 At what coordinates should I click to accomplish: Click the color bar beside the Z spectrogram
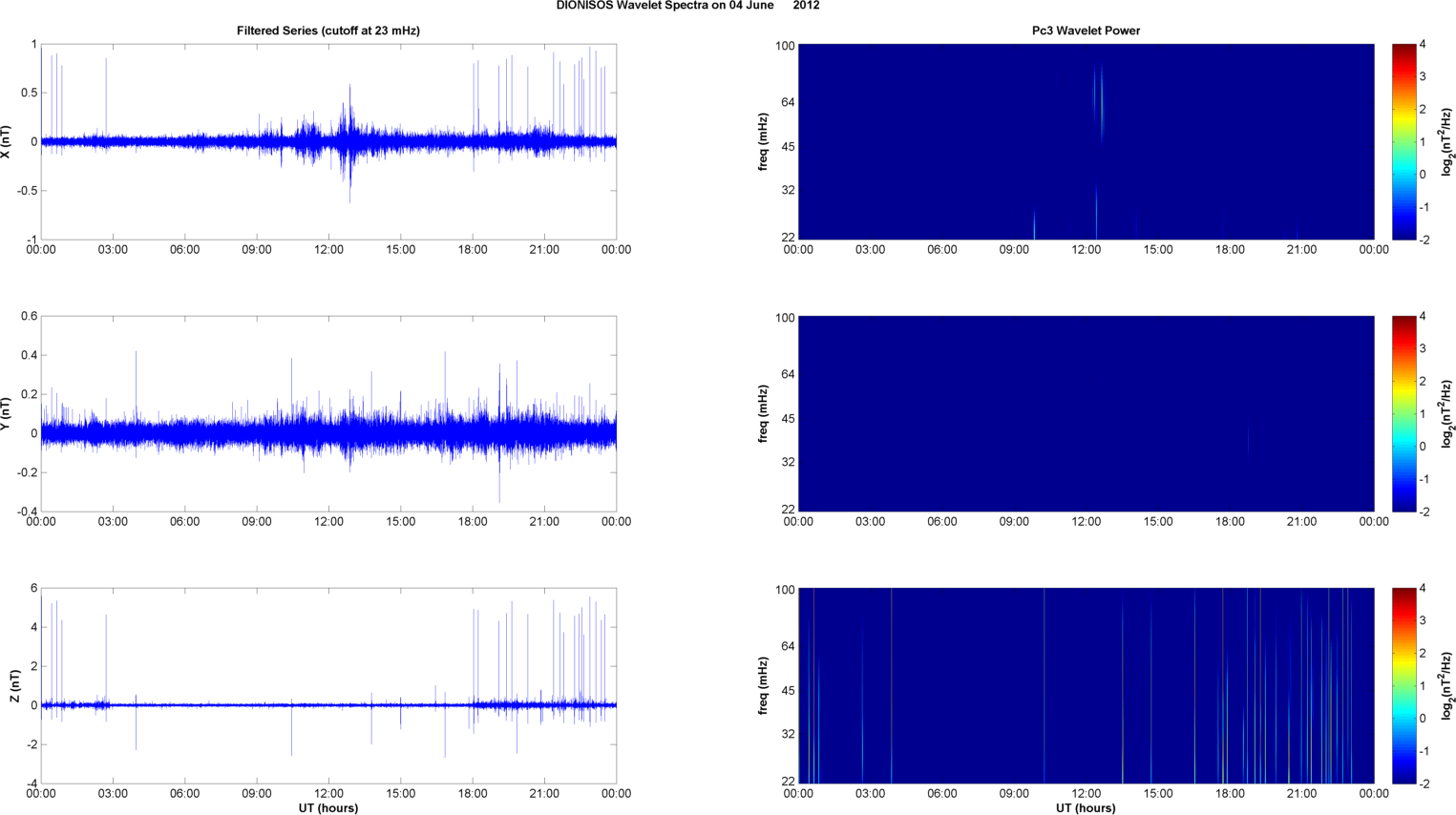pyautogui.click(x=1403, y=685)
